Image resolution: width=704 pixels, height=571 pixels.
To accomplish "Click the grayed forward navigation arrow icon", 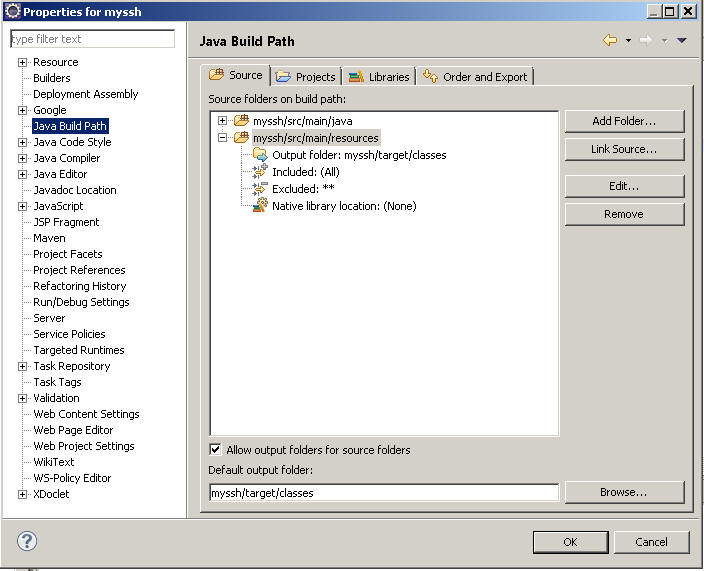I will [646, 40].
